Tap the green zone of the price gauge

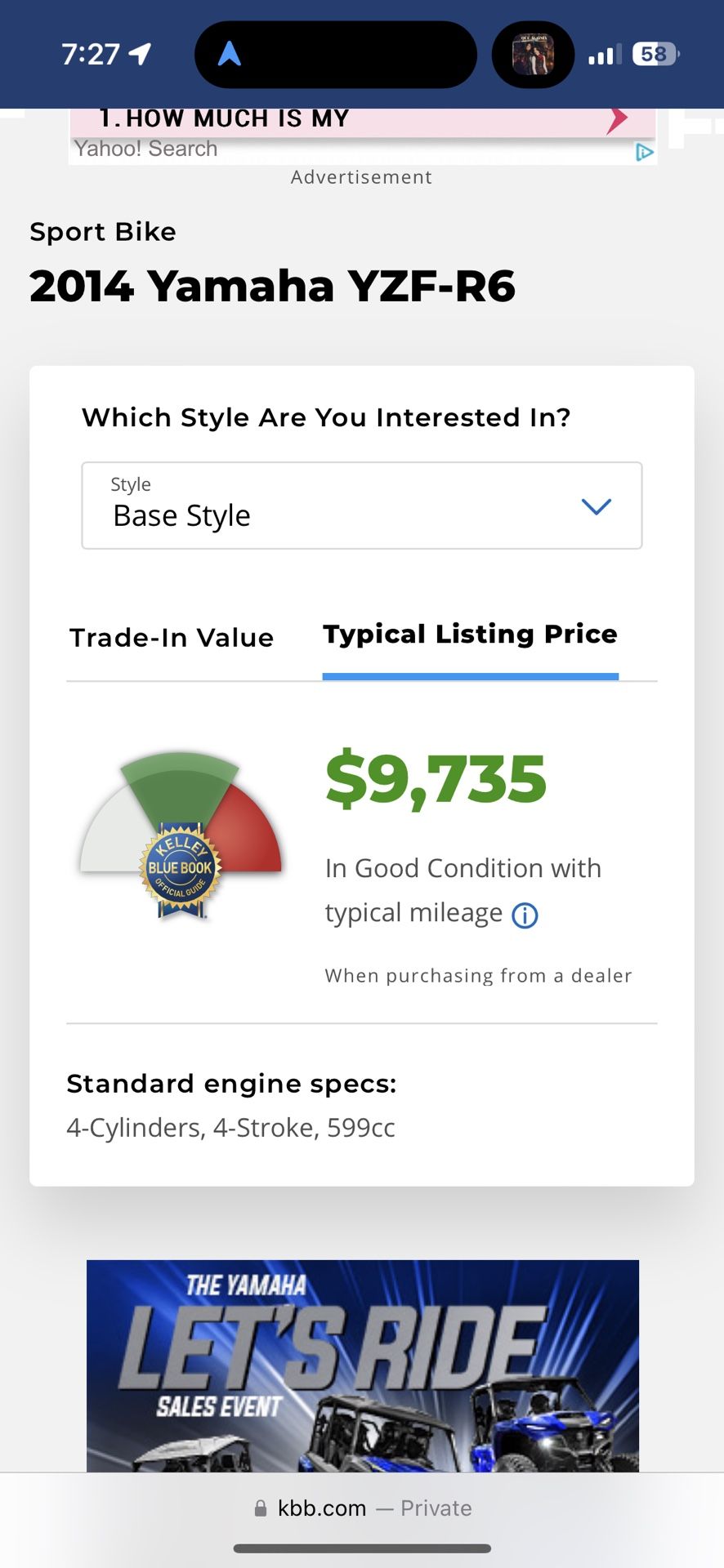181,786
